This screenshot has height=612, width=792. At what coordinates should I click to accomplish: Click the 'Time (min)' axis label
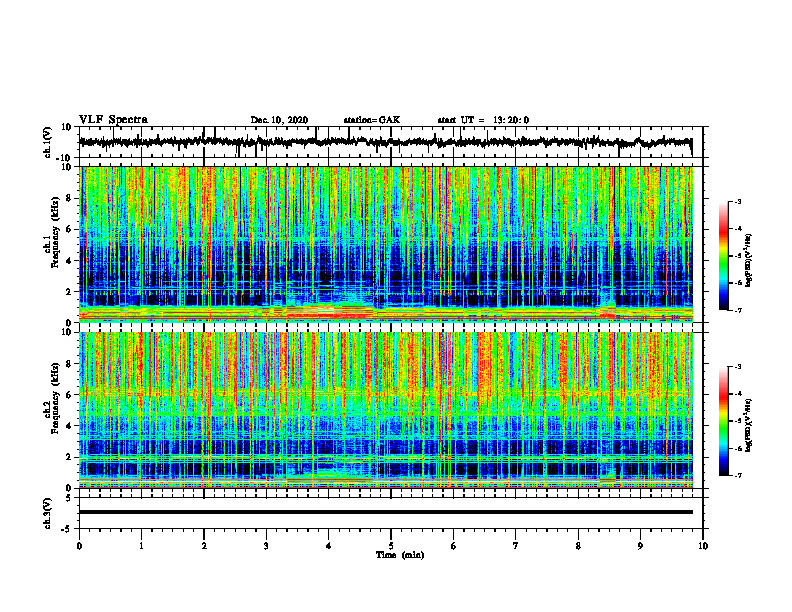point(400,555)
